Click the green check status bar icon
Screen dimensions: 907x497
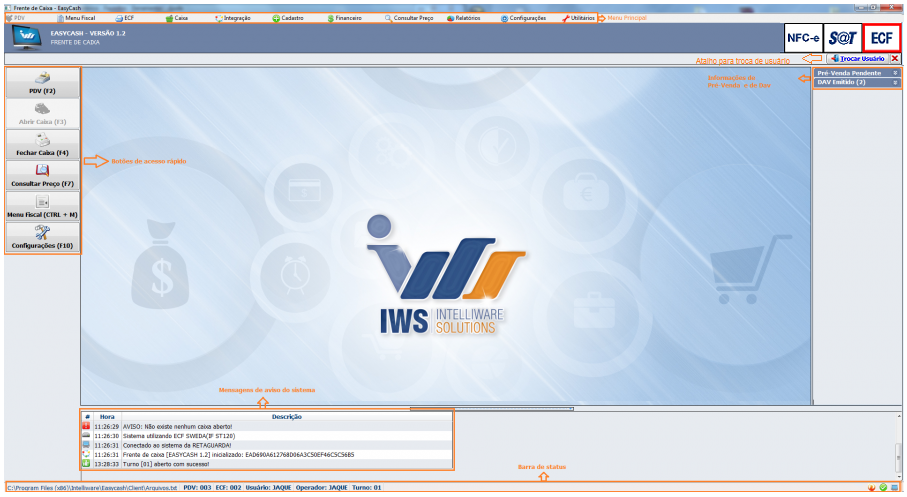click(x=884, y=488)
